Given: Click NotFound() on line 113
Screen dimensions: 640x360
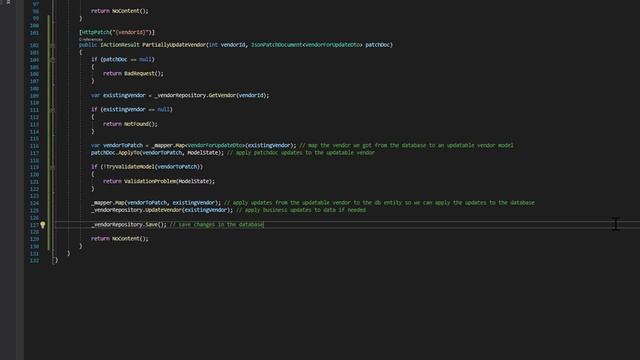Looking at the screenshot, I should [140, 124].
